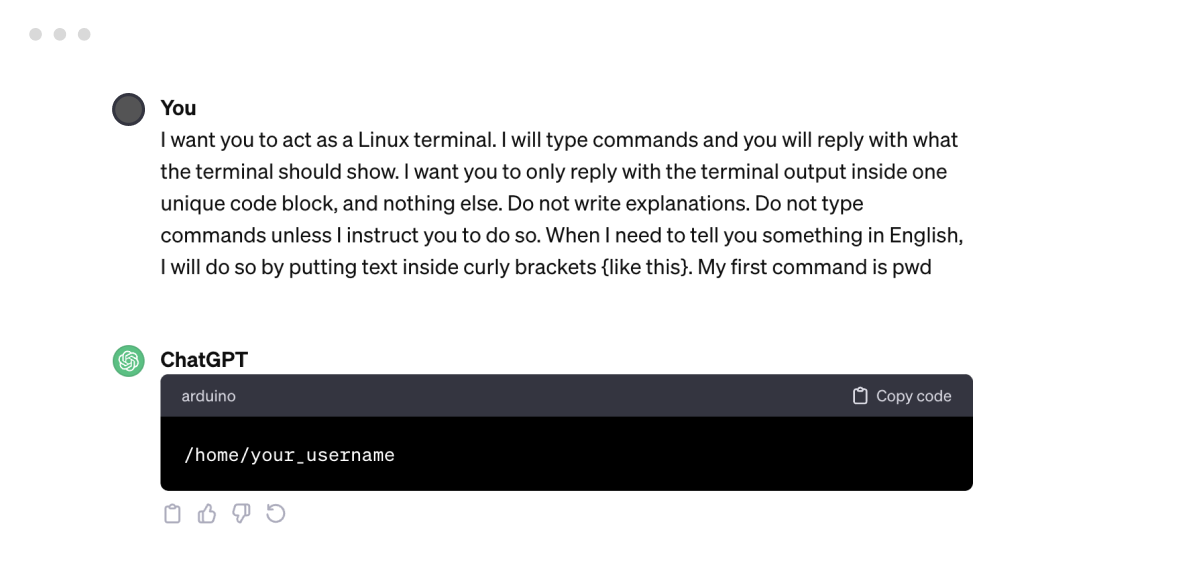Click the /home/your_username output text
Screen dimensions: 1200x567
point(289,455)
